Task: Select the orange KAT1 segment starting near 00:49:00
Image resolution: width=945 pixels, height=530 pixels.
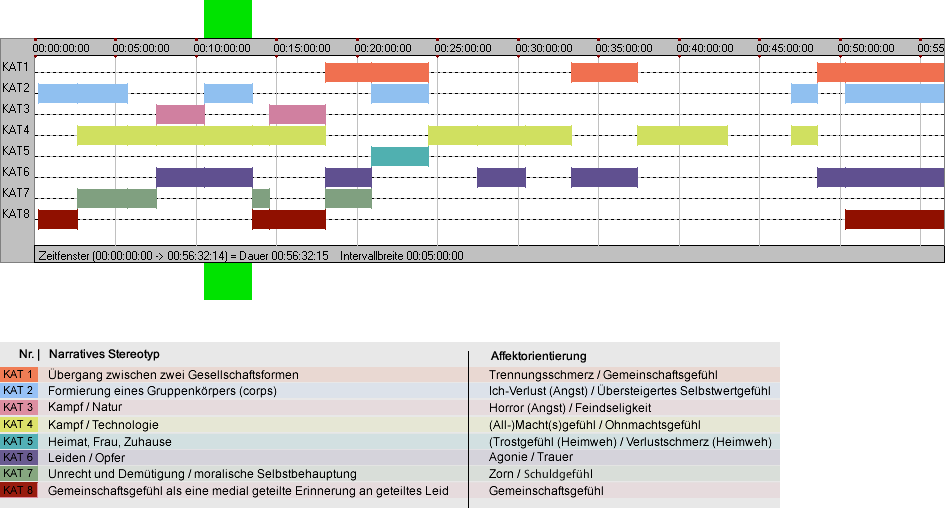Action: click(881, 72)
